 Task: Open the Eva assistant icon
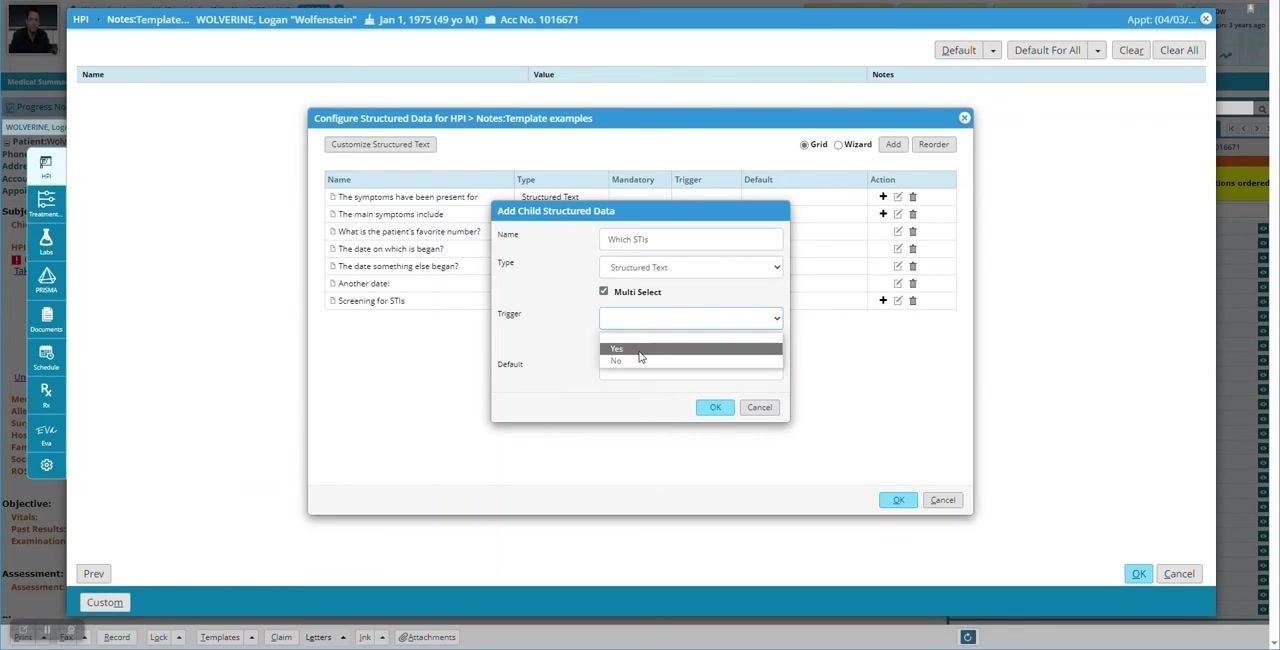(46, 433)
